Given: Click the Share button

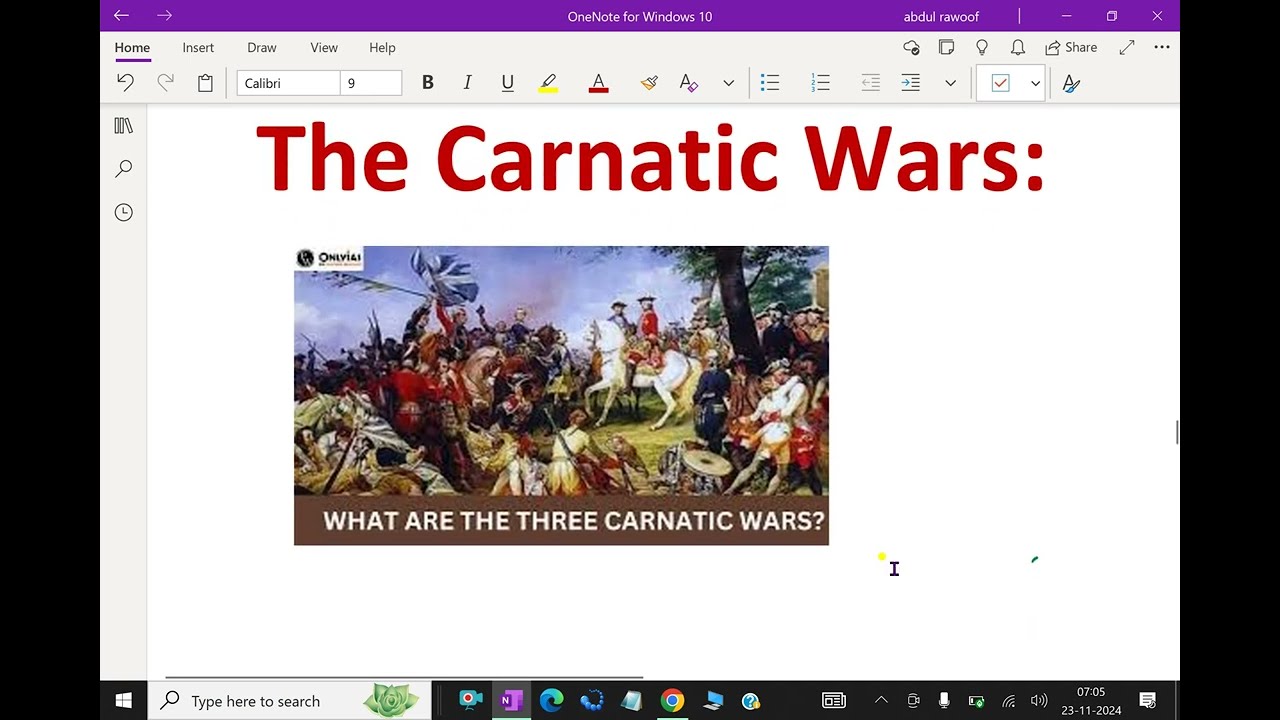Looking at the screenshot, I should pyautogui.click(x=1071, y=47).
